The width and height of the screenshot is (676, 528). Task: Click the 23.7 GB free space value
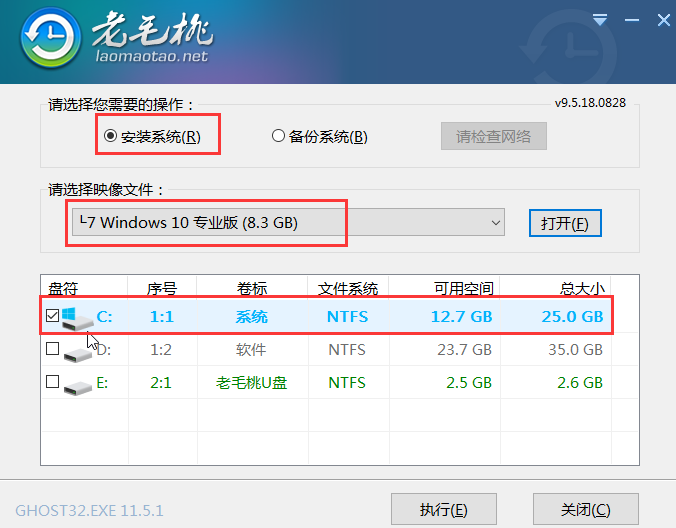[x=464, y=350]
